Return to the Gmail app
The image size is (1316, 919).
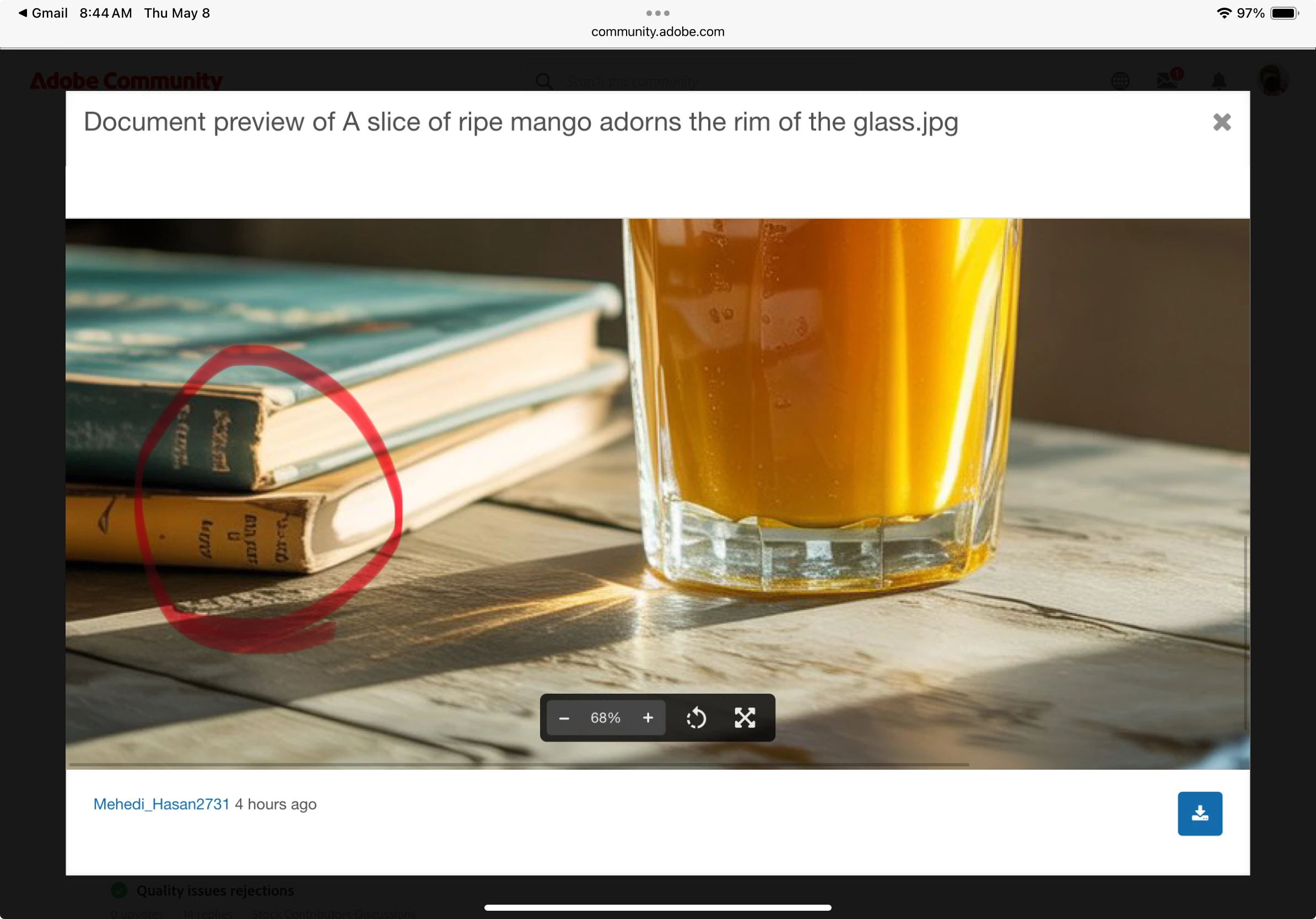click(x=43, y=13)
